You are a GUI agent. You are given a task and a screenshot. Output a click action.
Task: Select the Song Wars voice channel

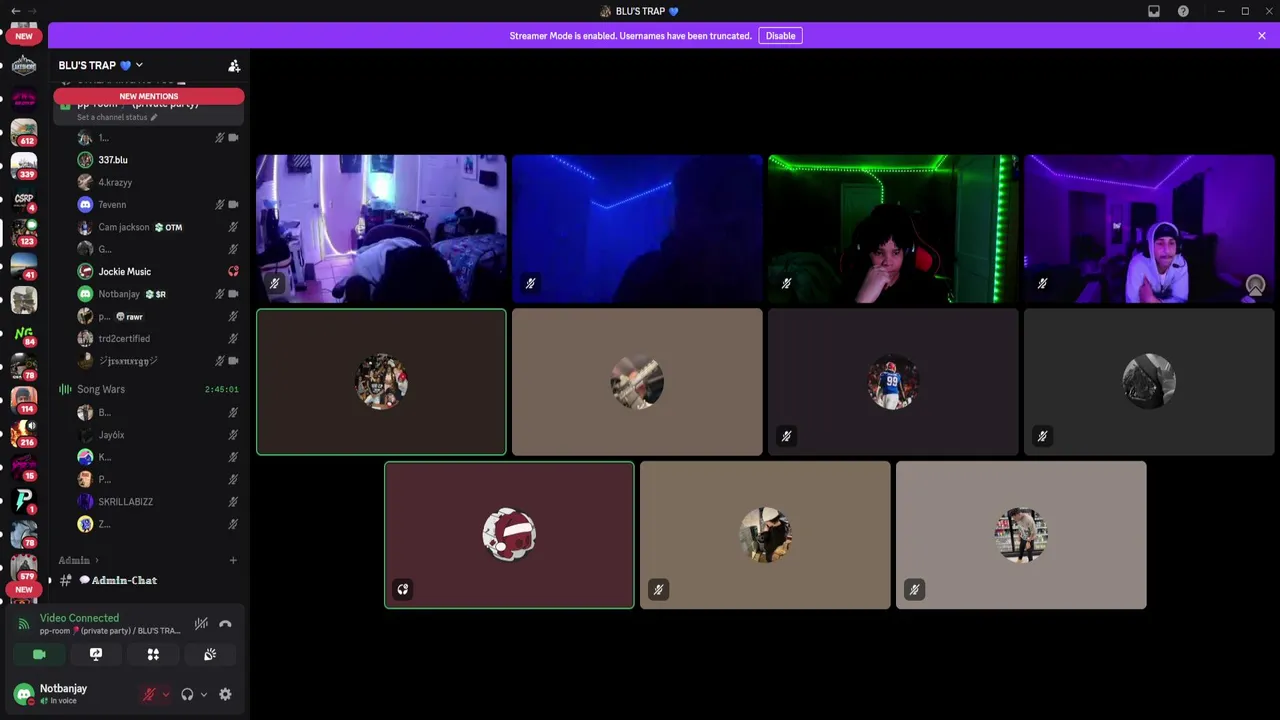149,389
